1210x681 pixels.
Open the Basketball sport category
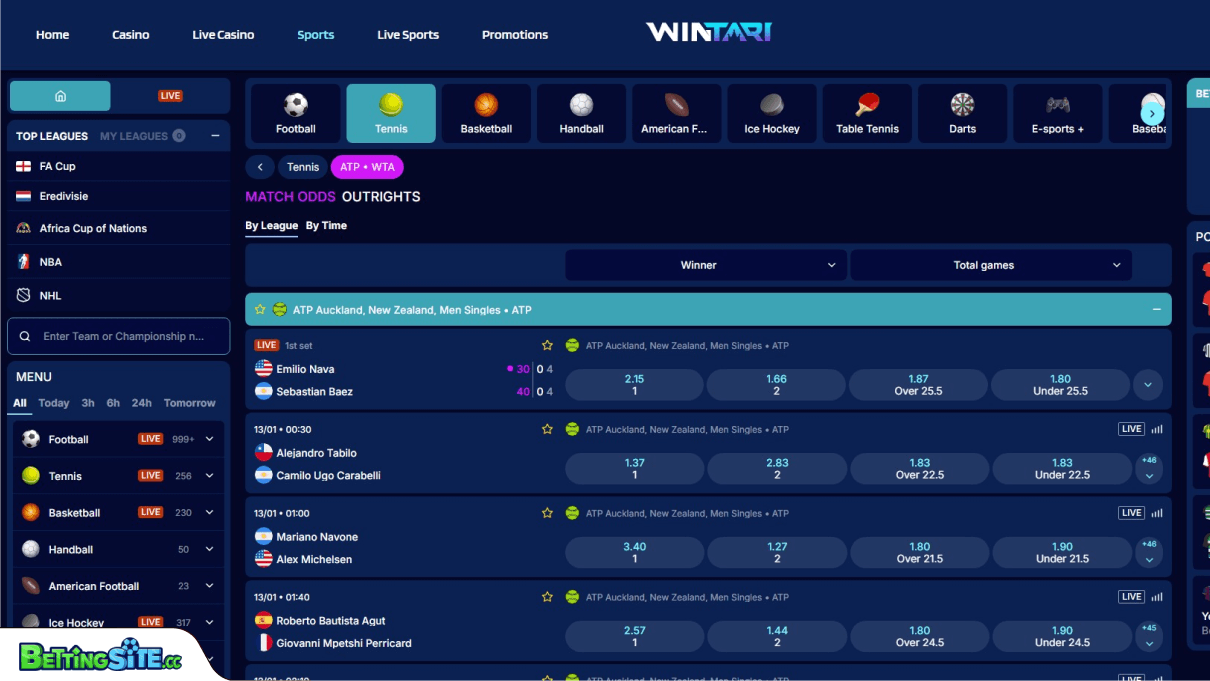(x=486, y=112)
